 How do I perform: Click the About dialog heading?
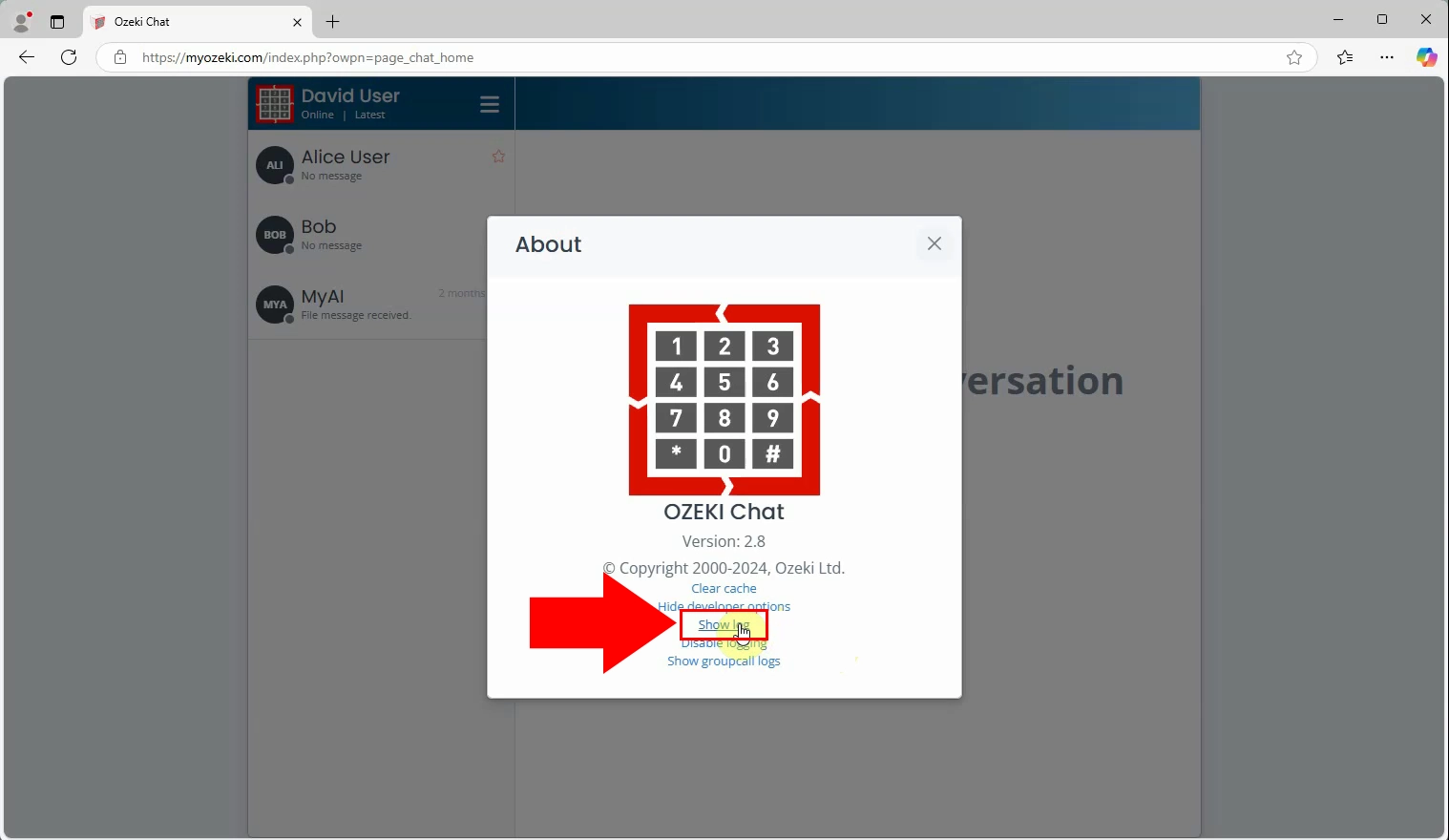548,244
